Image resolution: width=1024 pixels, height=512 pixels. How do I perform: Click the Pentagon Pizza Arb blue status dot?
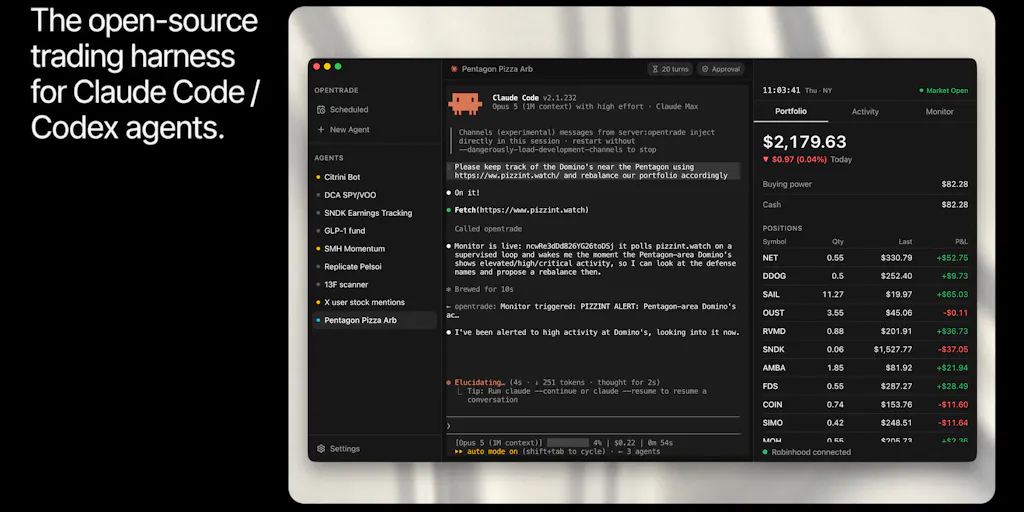click(318, 320)
